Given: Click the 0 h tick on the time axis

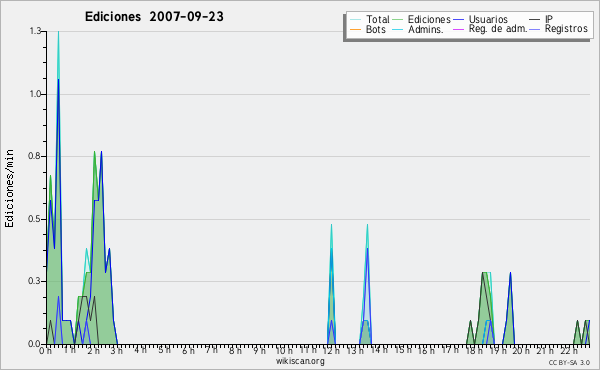Looking at the screenshot, I should [x=45, y=351].
